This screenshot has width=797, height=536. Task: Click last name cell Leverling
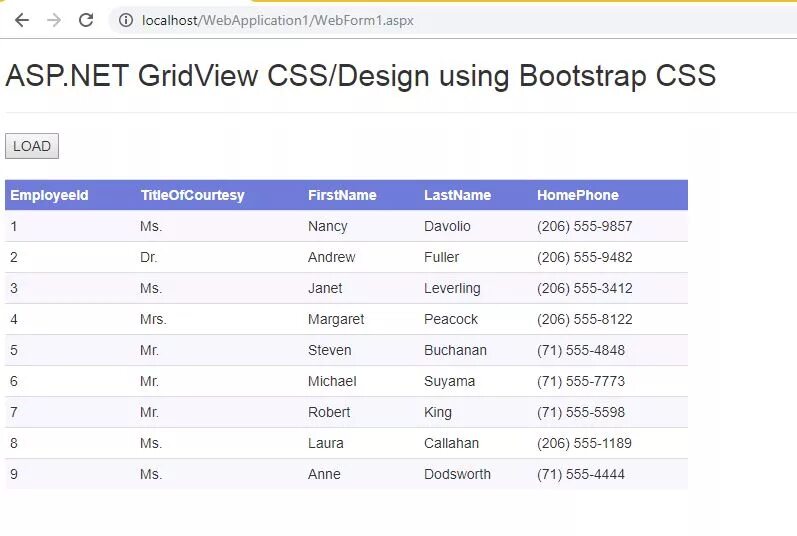click(x=452, y=288)
